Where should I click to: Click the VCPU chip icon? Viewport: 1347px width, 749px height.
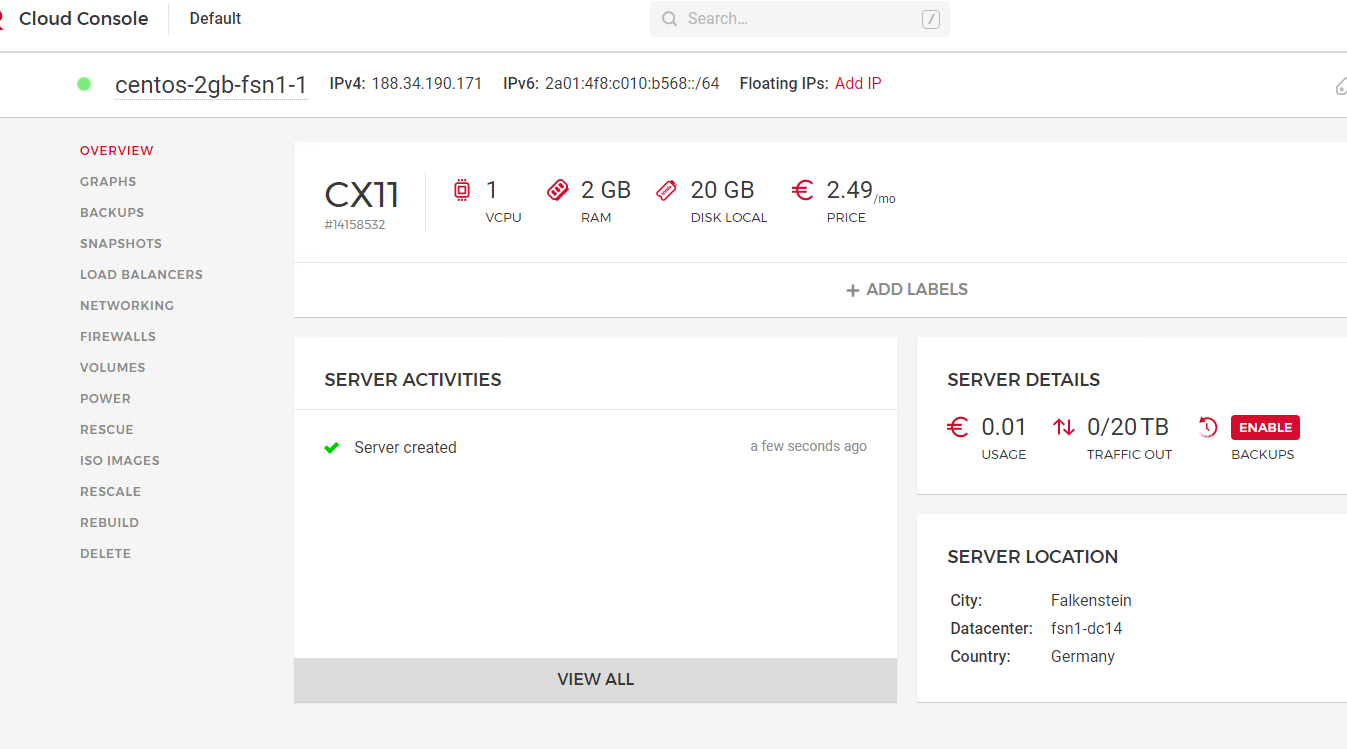(x=462, y=190)
